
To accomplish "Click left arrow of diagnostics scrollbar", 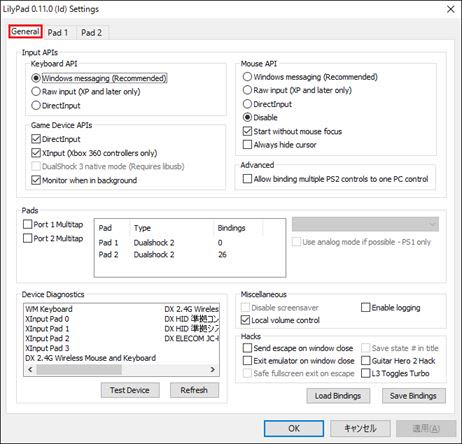I will point(30,369).
